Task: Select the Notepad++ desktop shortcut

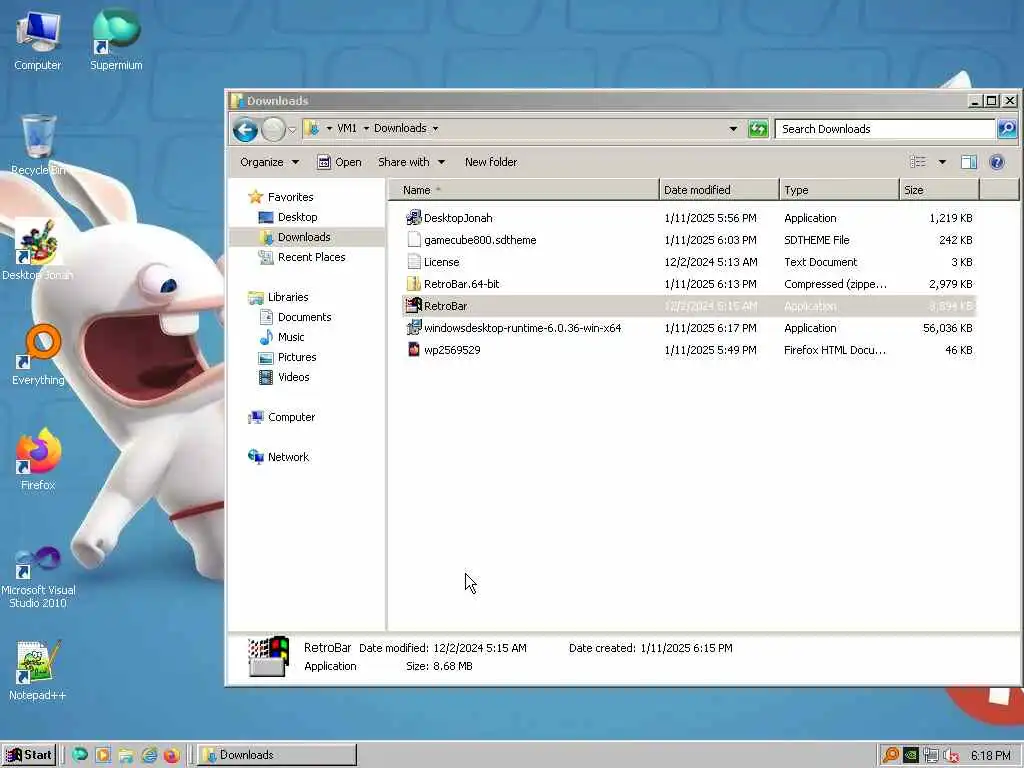Action: pos(38,670)
